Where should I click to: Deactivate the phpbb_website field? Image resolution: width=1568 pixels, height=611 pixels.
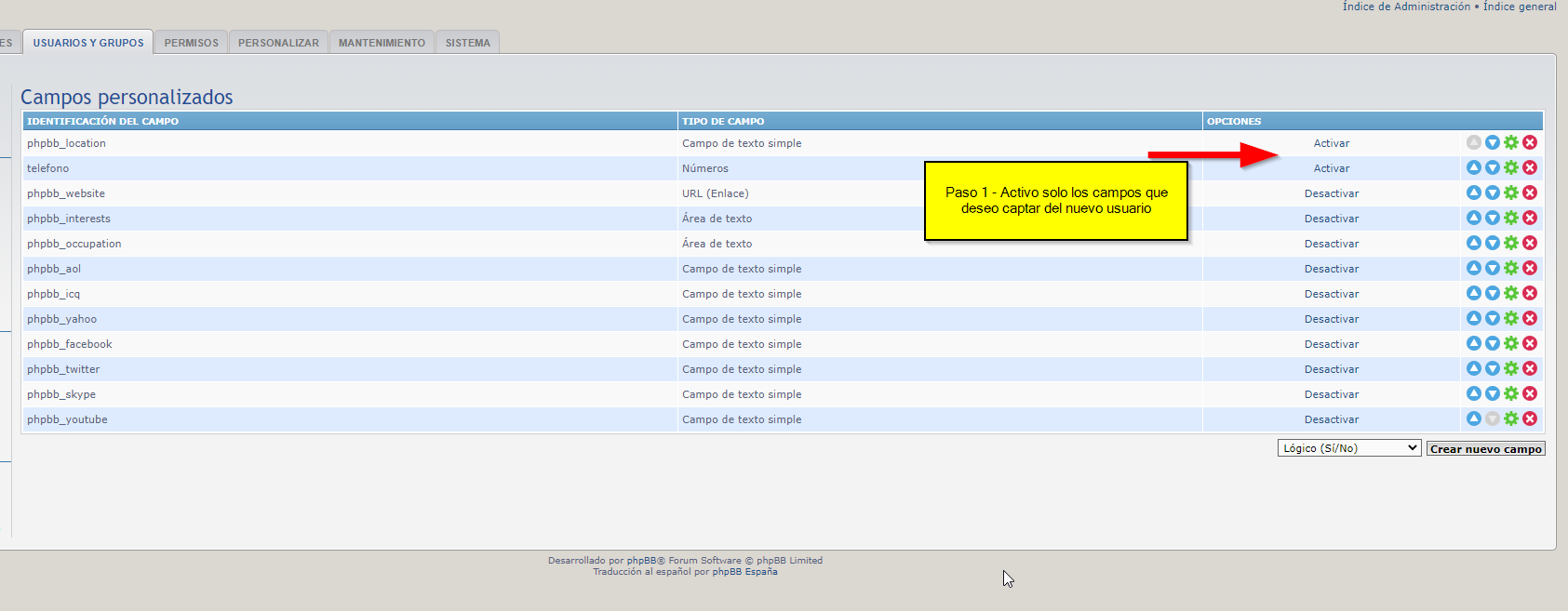pyautogui.click(x=1331, y=193)
